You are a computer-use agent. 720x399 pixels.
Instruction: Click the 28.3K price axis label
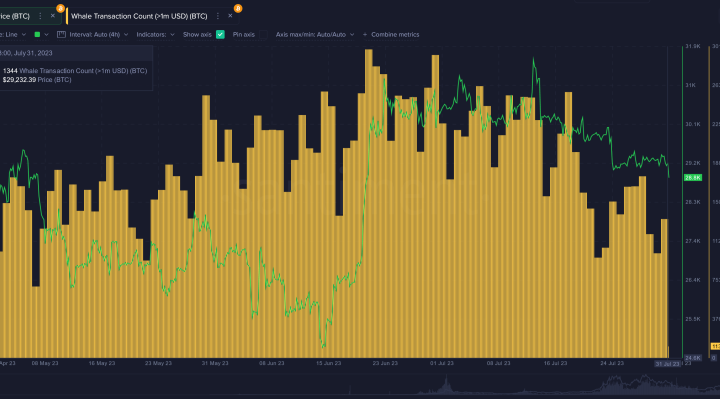click(692, 202)
